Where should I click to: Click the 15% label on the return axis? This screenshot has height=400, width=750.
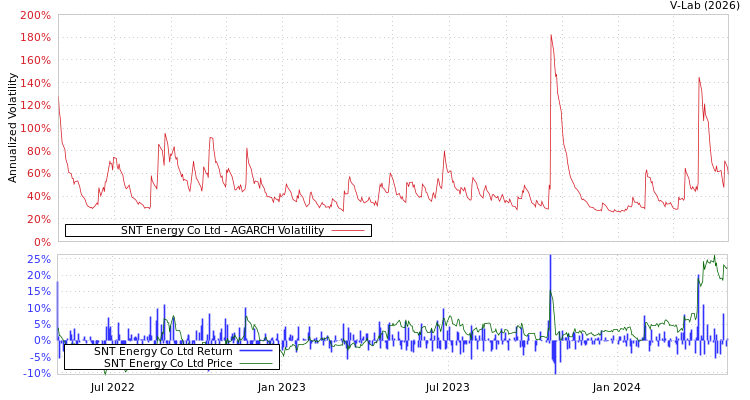click(x=38, y=292)
